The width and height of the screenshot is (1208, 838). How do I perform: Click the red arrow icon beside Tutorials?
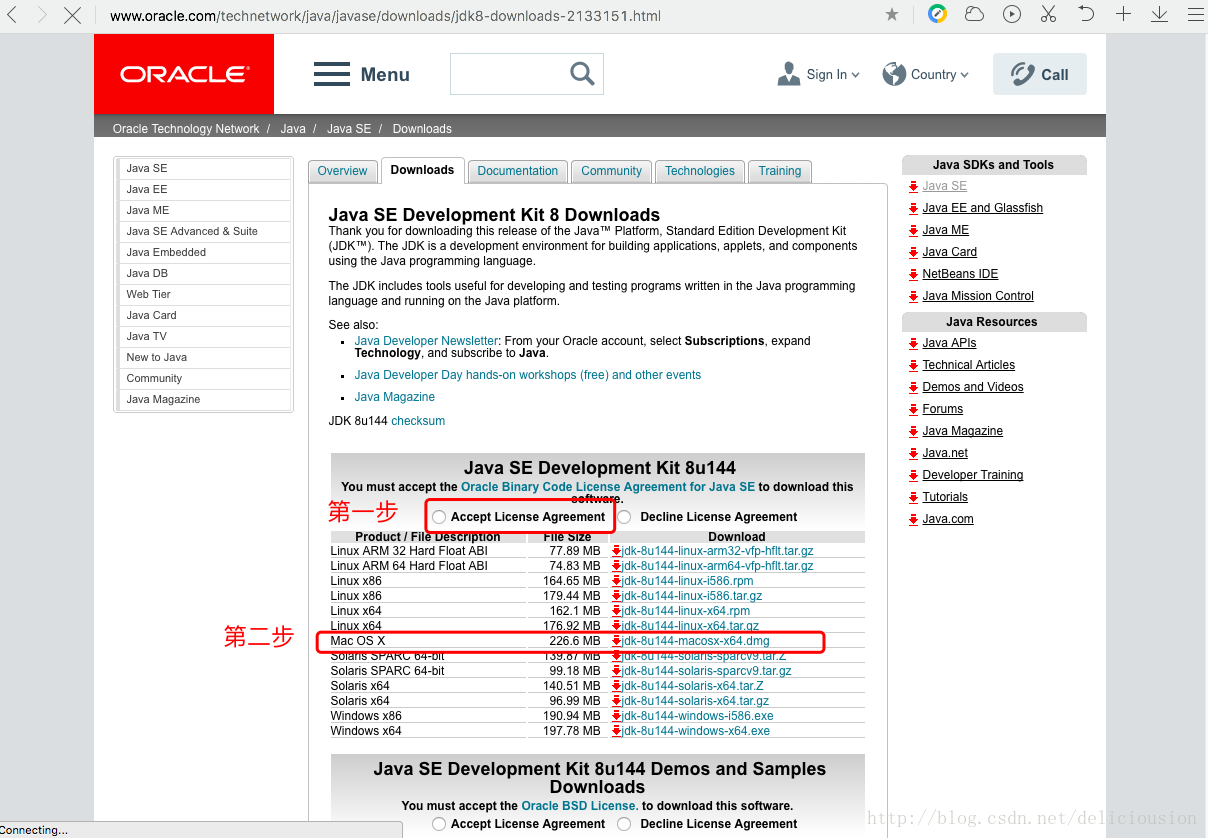[x=913, y=497]
